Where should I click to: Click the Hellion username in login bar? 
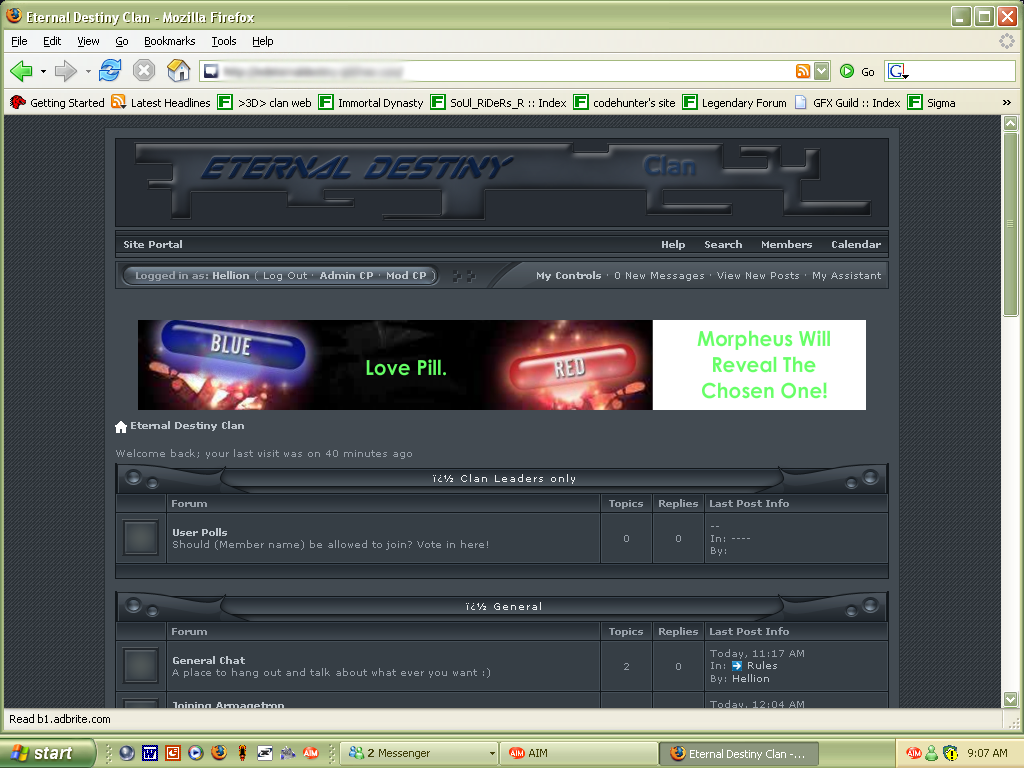pos(231,276)
